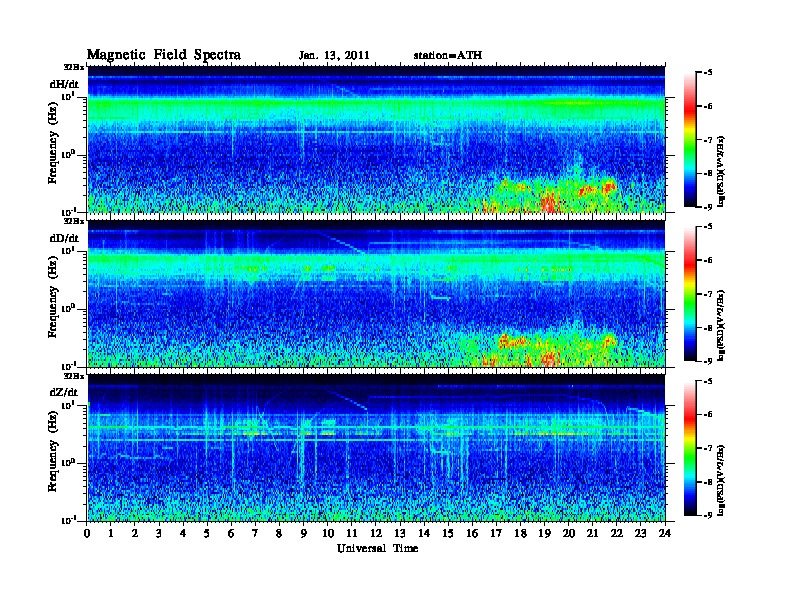
Task: Click hour tick label '18' on the time axis
Action: (521, 533)
